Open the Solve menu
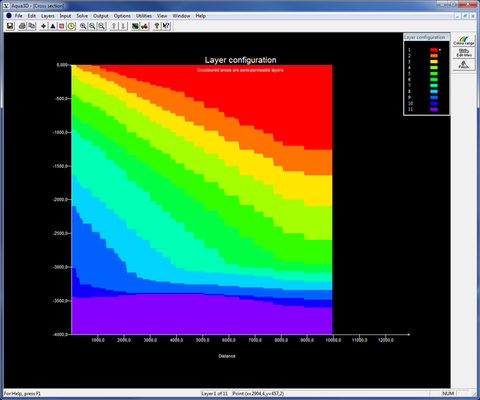 click(x=82, y=16)
